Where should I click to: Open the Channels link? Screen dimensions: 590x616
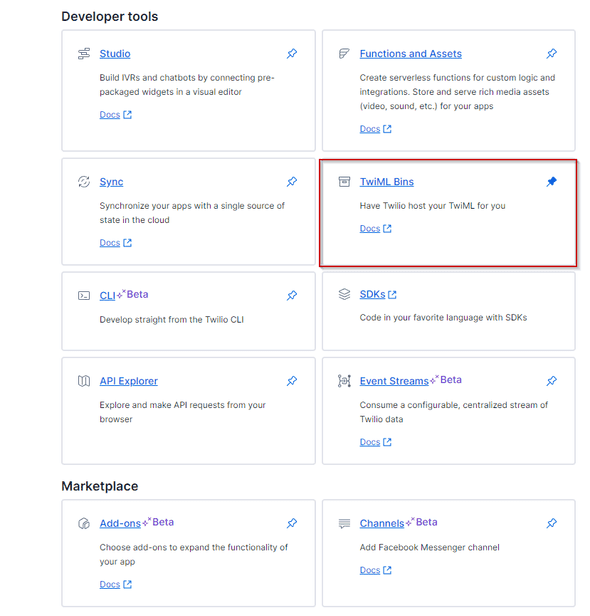(382, 523)
